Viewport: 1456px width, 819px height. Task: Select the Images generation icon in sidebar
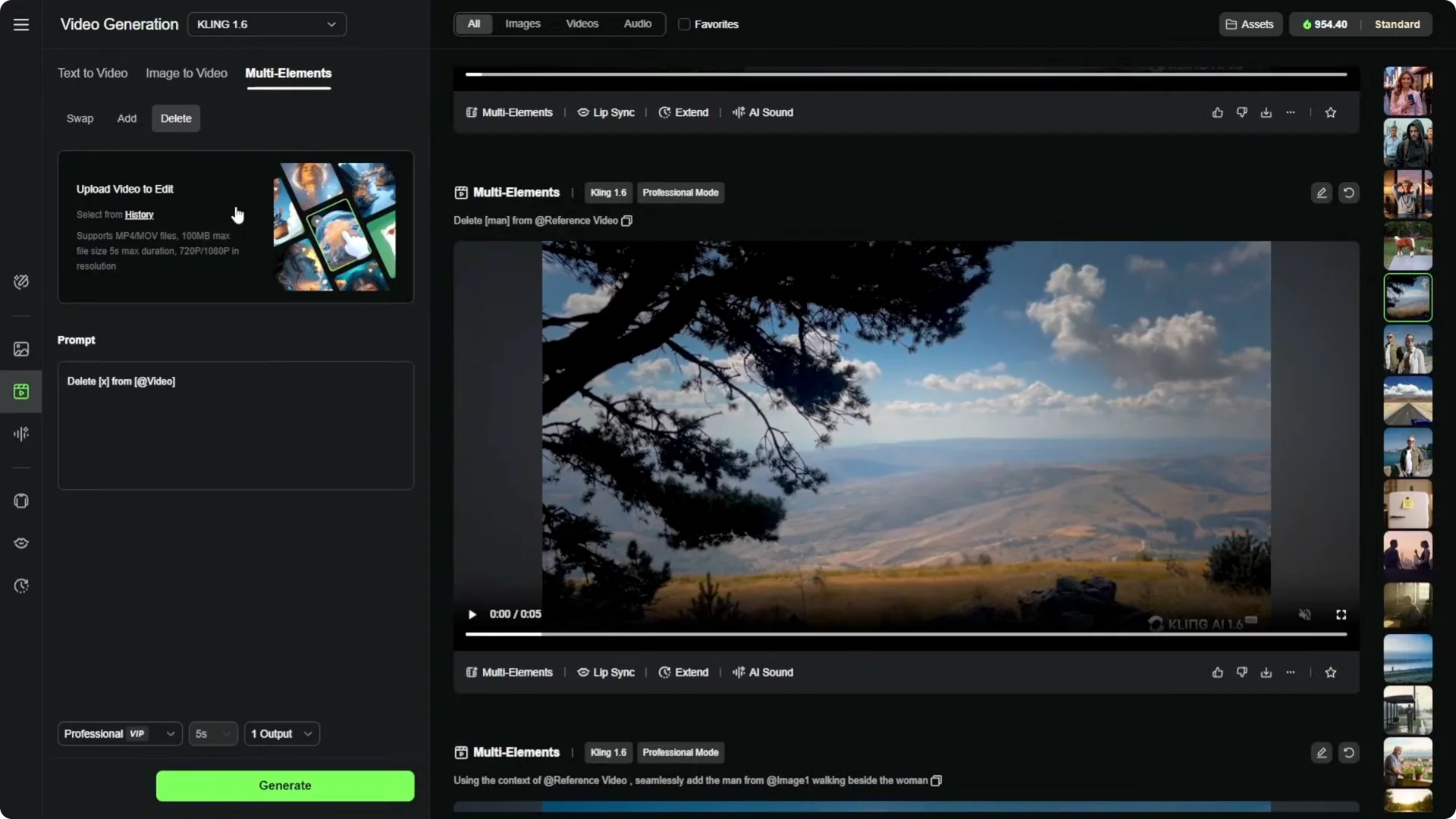tap(20, 349)
